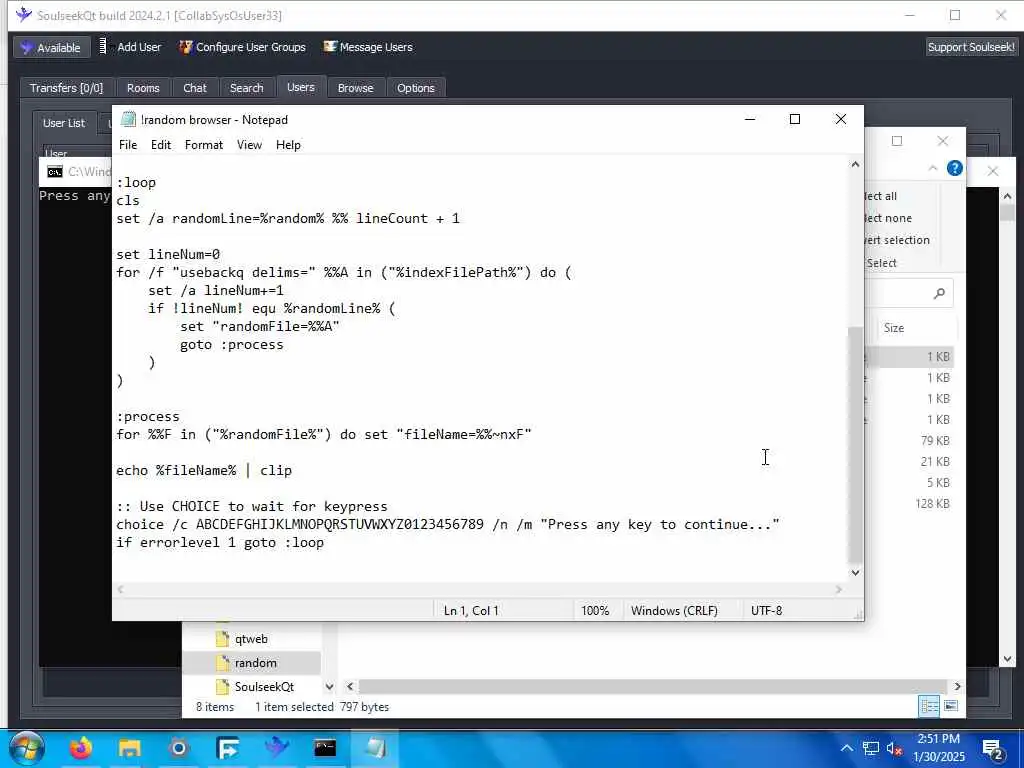
Task: Open the blue F app on taskbar
Action: pos(227,748)
